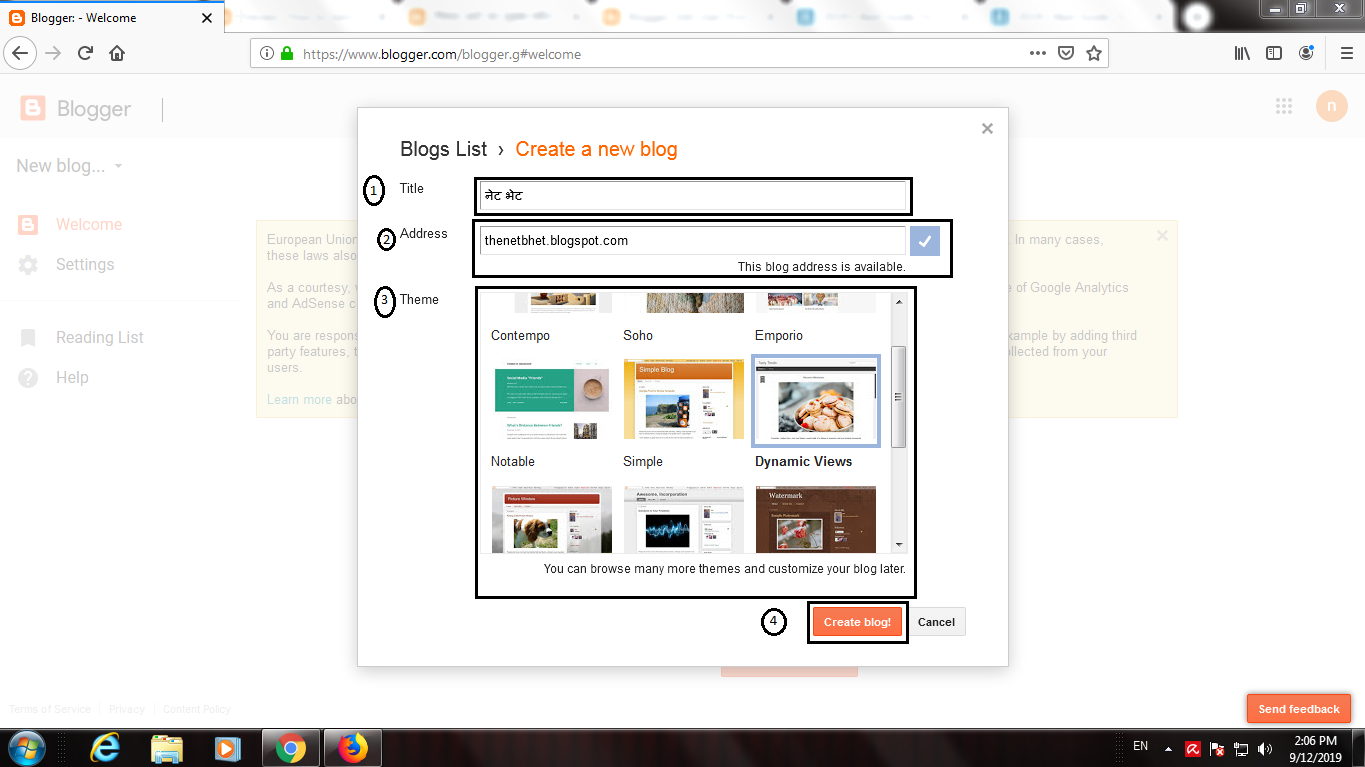Open the Google apps grid icon

click(x=1284, y=107)
